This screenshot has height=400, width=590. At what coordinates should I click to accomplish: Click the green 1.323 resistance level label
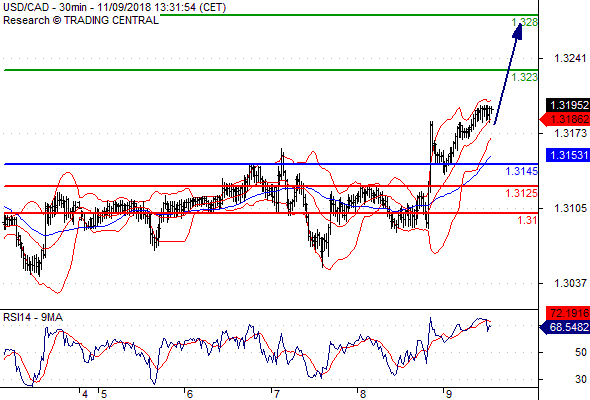tap(525, 77)
